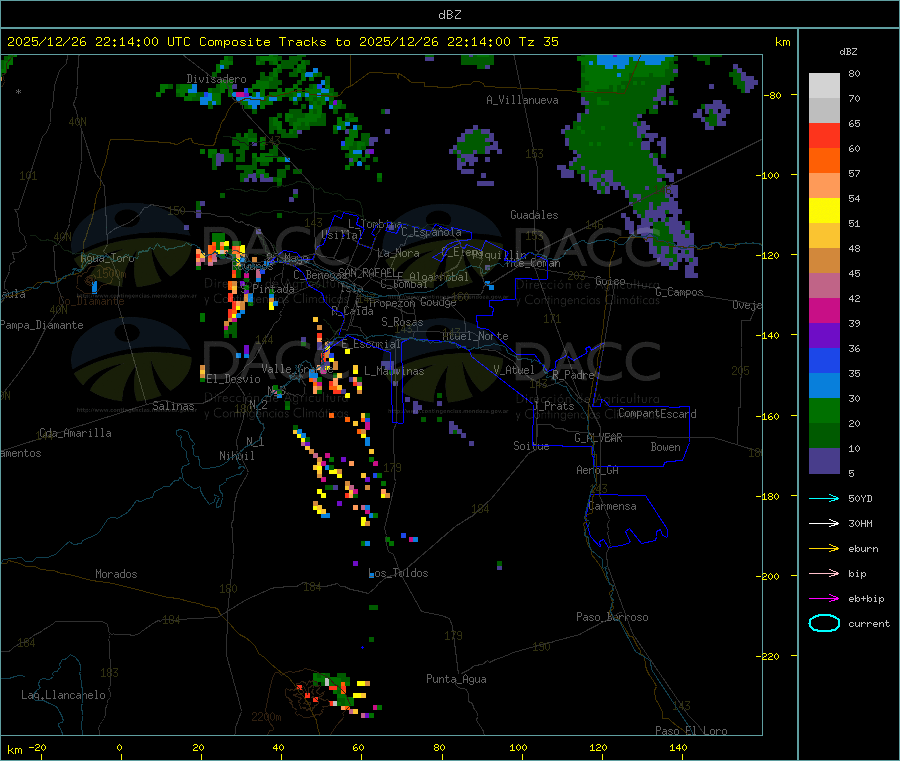This screenshot has height=761, width=900.
Task: Select the 5 dBZ purple color swatch
Action: pos(824,461)
